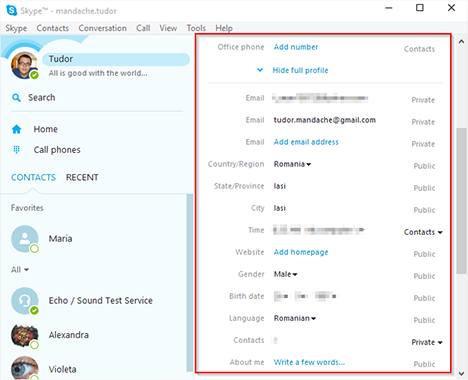Click the profile pane scroll down arrow
The width and height of the screenshot is (468, 380).
[461, 373]
